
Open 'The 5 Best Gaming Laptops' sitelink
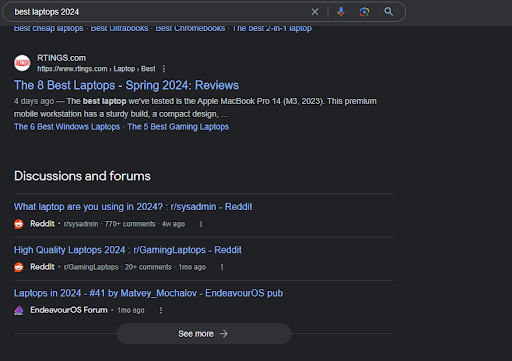point(178,127)
